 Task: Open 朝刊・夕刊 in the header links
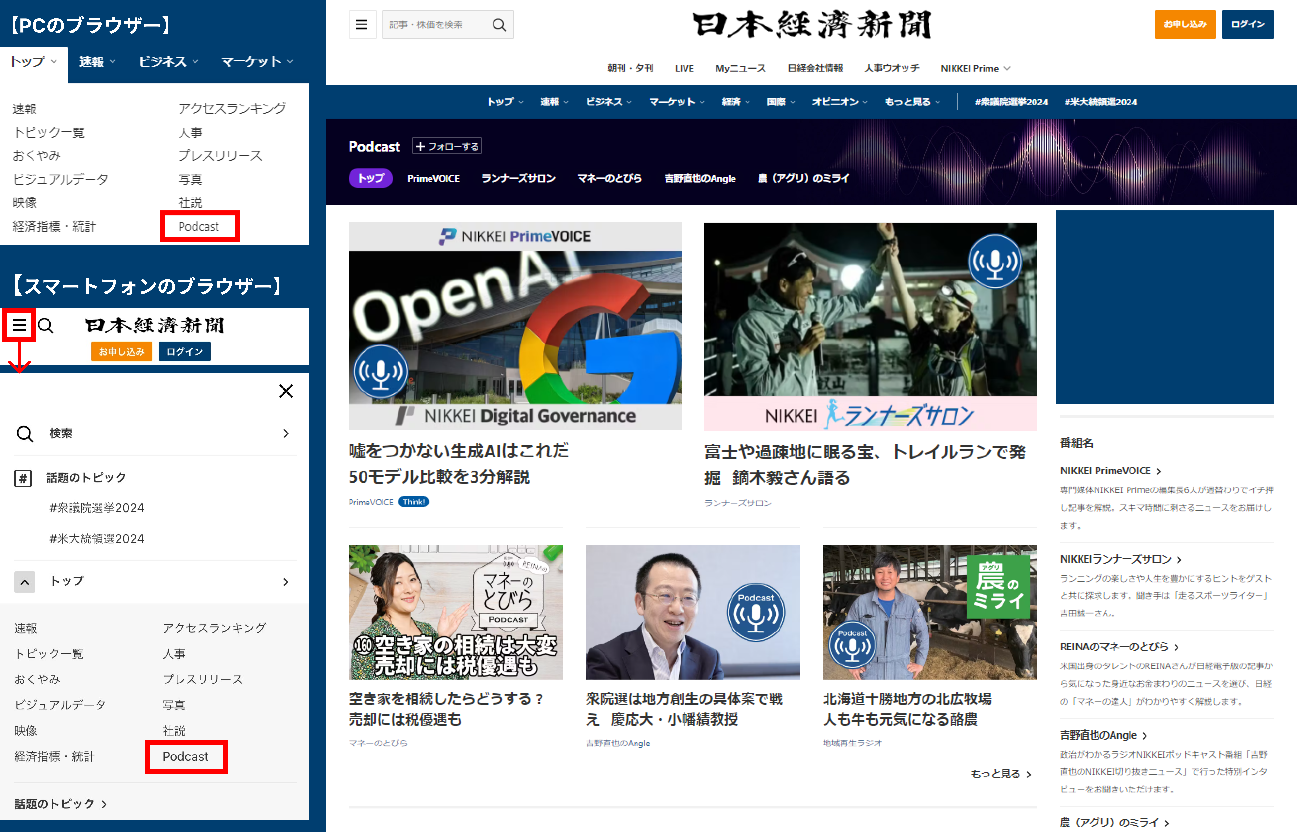pyautogui.click(x=630, y=68)
